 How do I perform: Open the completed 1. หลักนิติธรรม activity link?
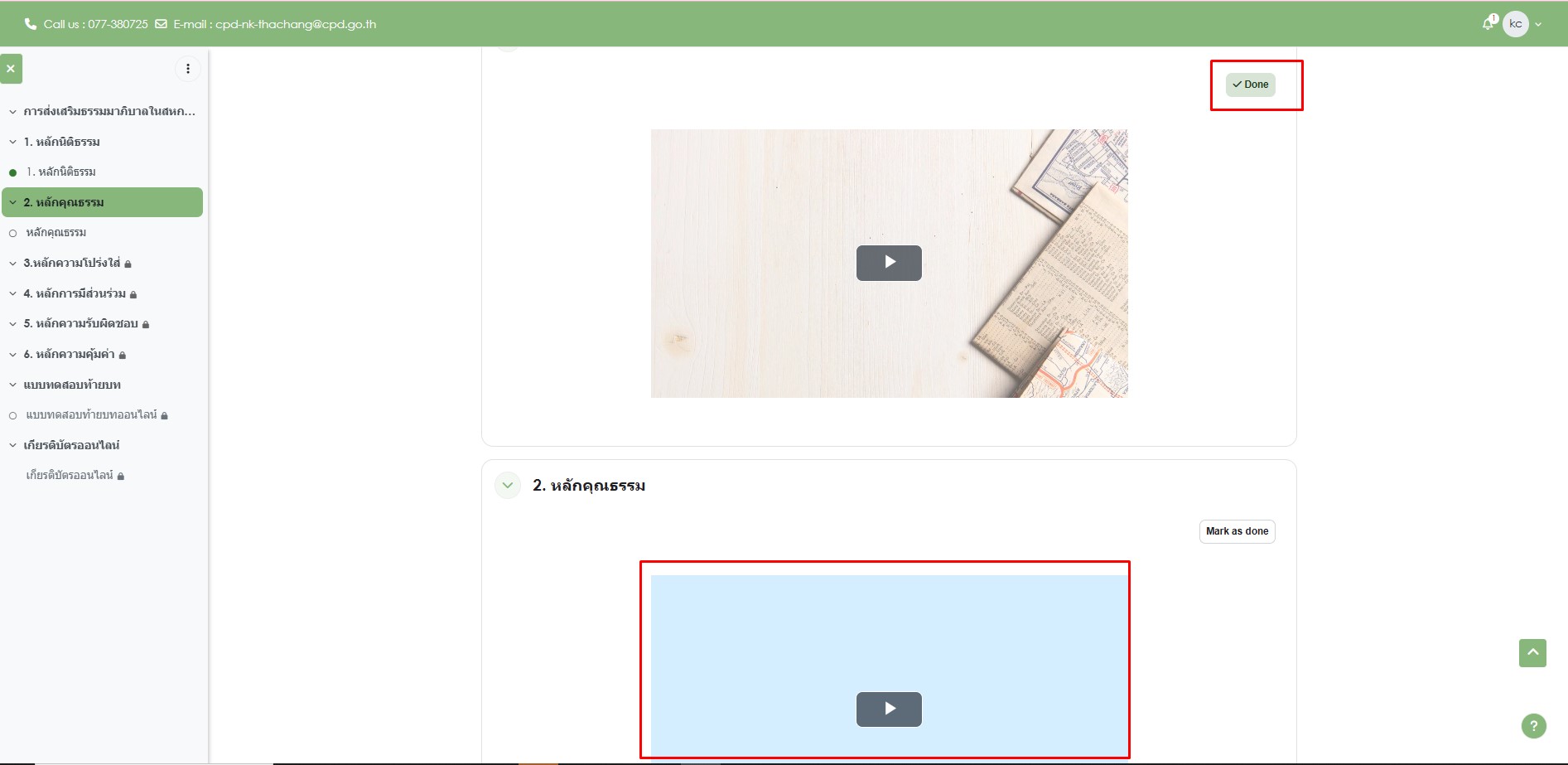[61, 172]
